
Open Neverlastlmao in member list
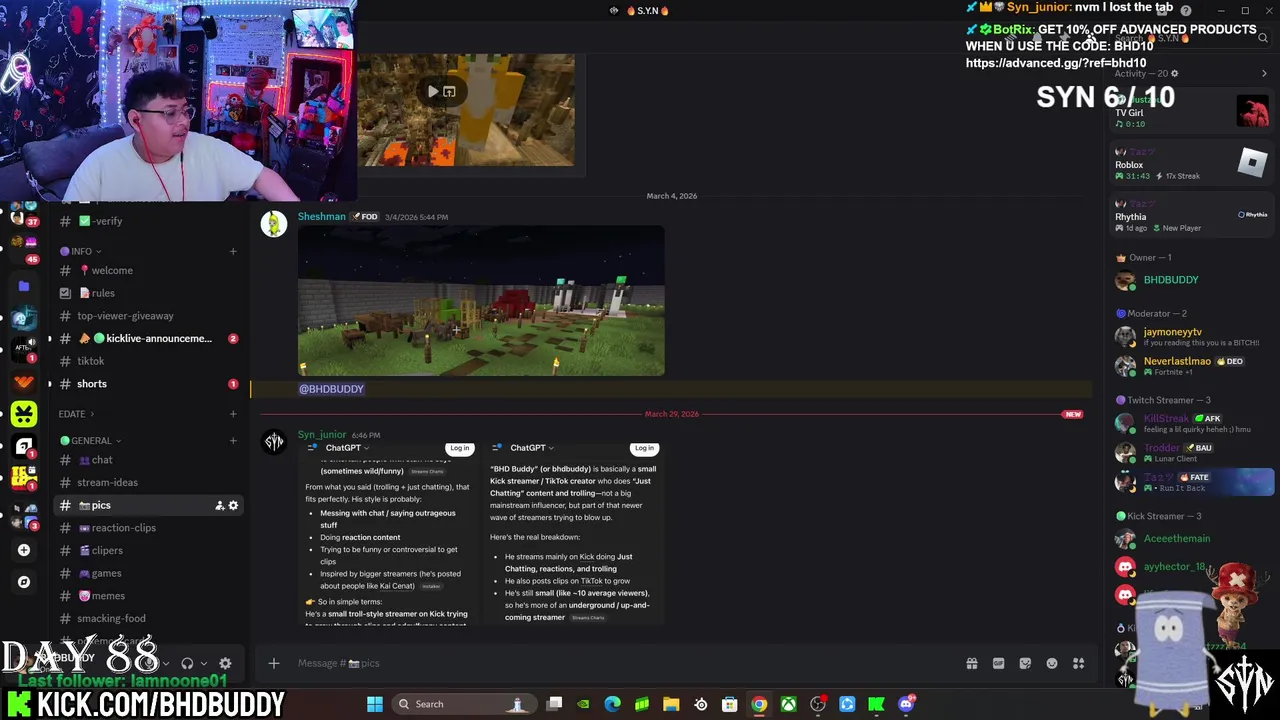pos(1192,365)
